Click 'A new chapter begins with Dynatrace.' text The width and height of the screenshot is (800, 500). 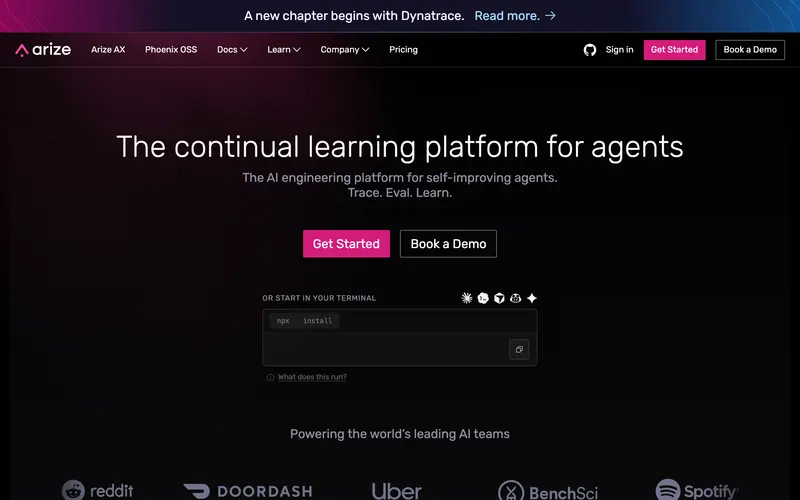[354, 16]
